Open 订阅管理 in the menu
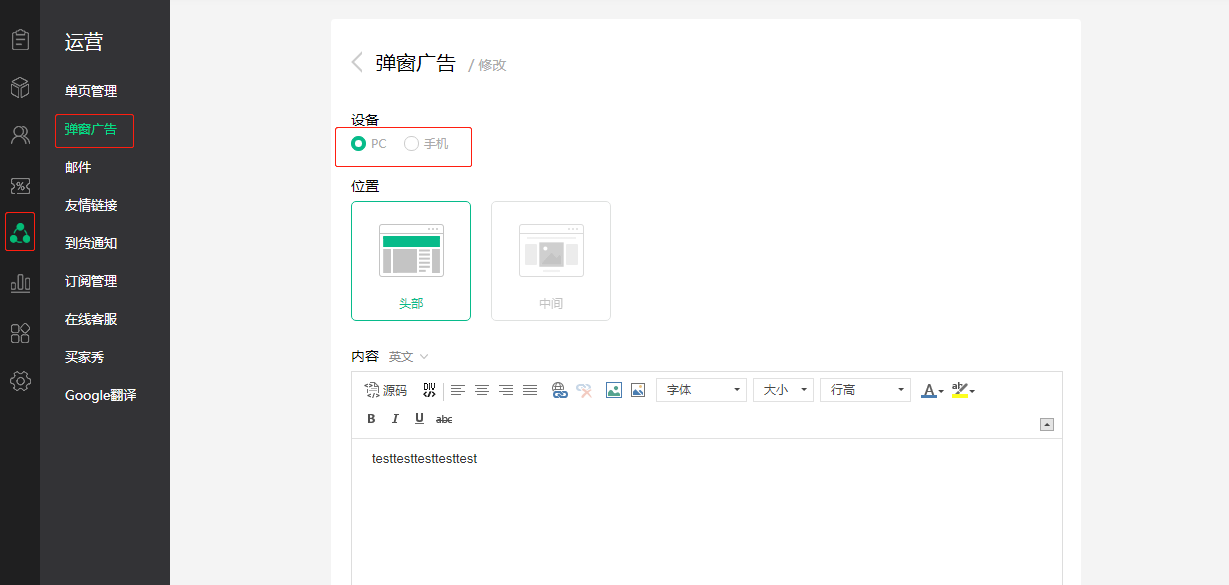 click(x=91, y=281)
